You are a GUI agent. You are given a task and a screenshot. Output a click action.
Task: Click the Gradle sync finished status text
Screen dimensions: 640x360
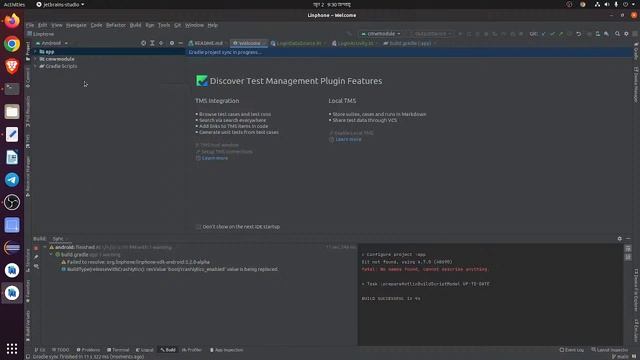(88, 357)
